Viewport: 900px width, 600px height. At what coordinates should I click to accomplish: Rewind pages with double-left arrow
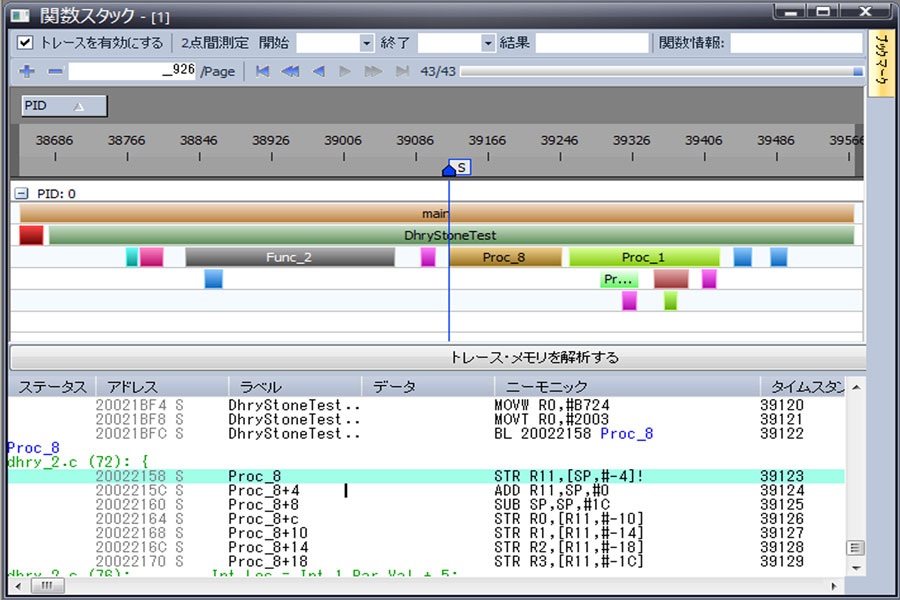click(x=290, y=71)
